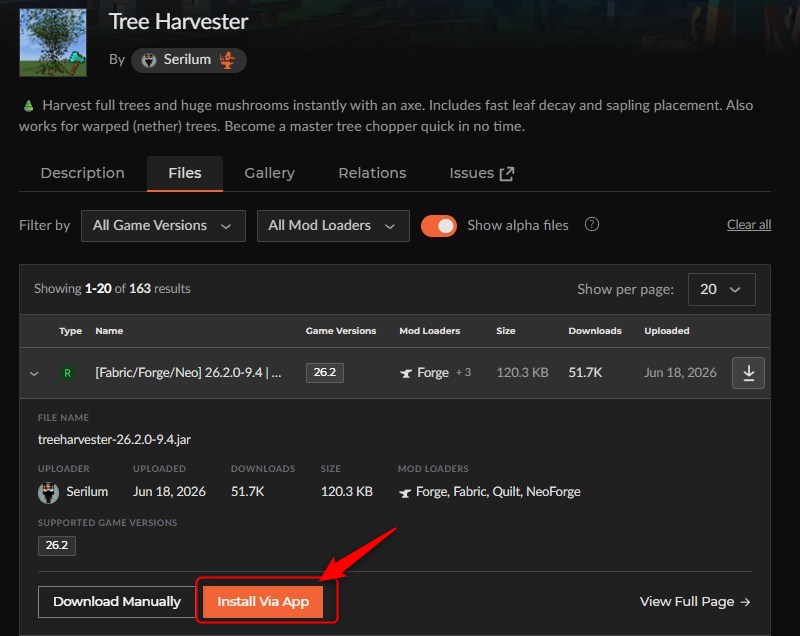Click the Install Via App button

click(x=263, y=602)
